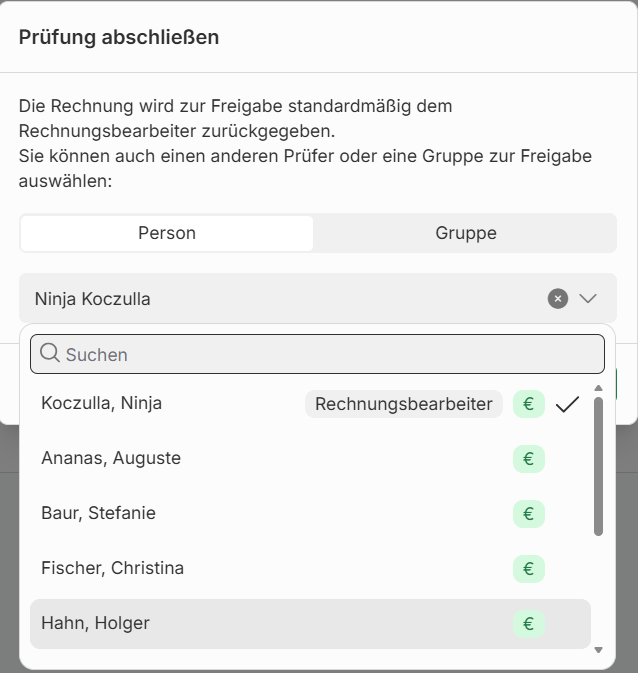Click the Suchen search field
The image size is (638, 673).
click(x=330, y=354)
